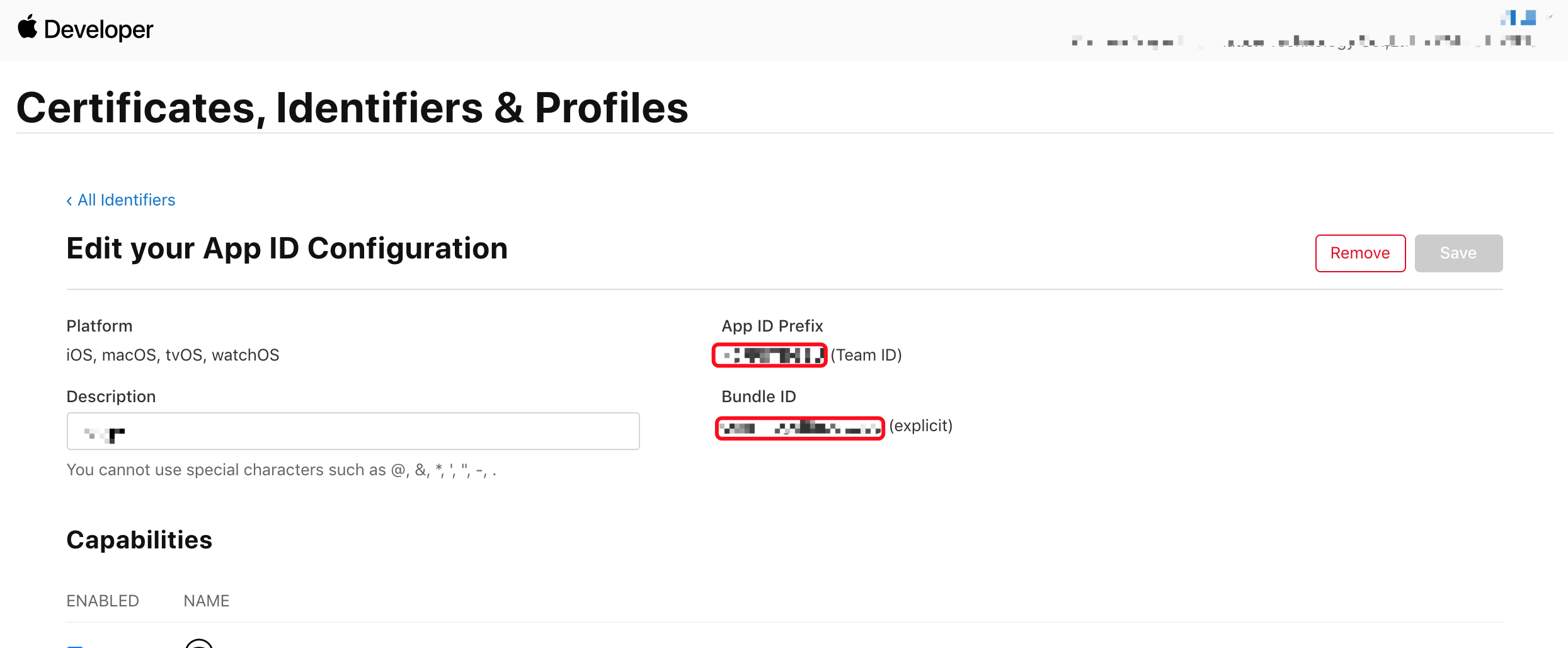Click the ENABLED column header
The width and height of the screenshot is (1568, 648).
pos(103,601)
